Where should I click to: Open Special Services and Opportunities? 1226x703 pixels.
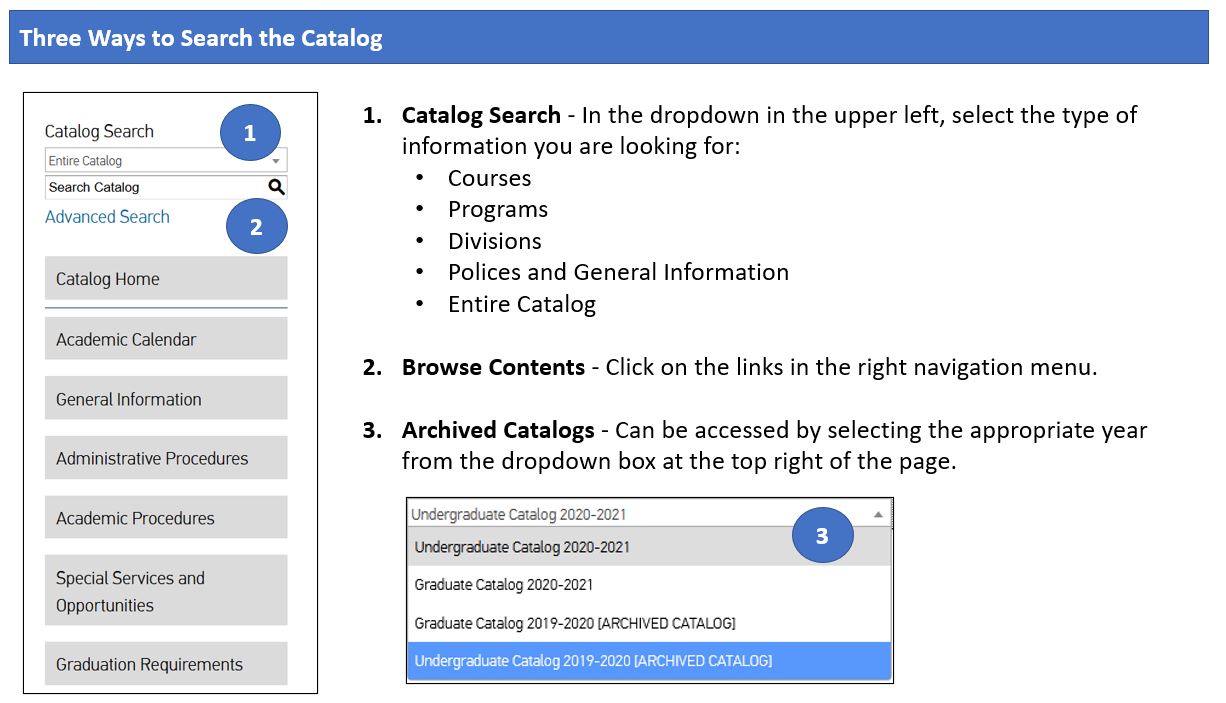166,591
